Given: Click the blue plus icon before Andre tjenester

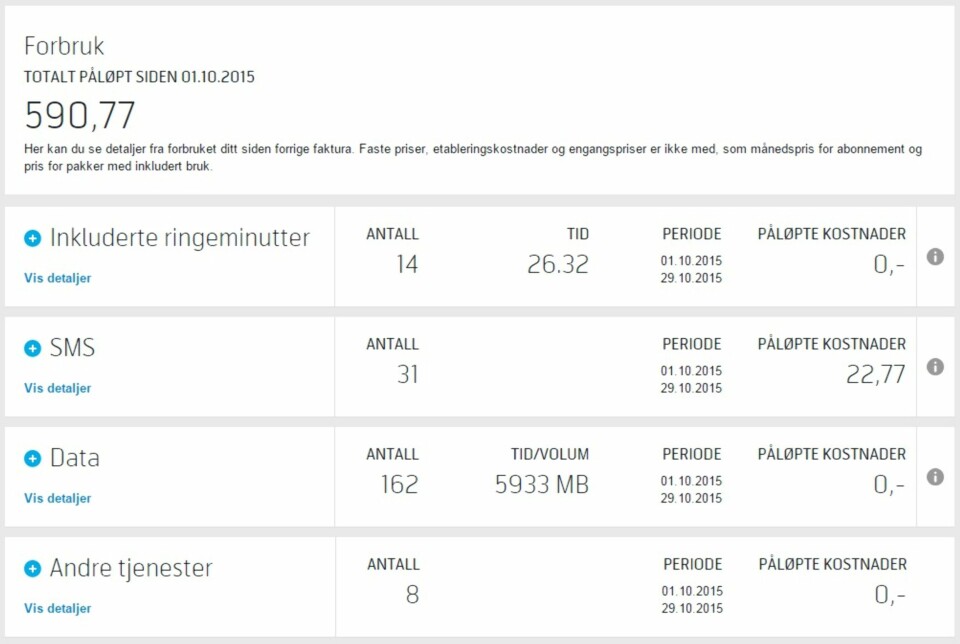Looking at the screenshot, I should pos(31,567).
